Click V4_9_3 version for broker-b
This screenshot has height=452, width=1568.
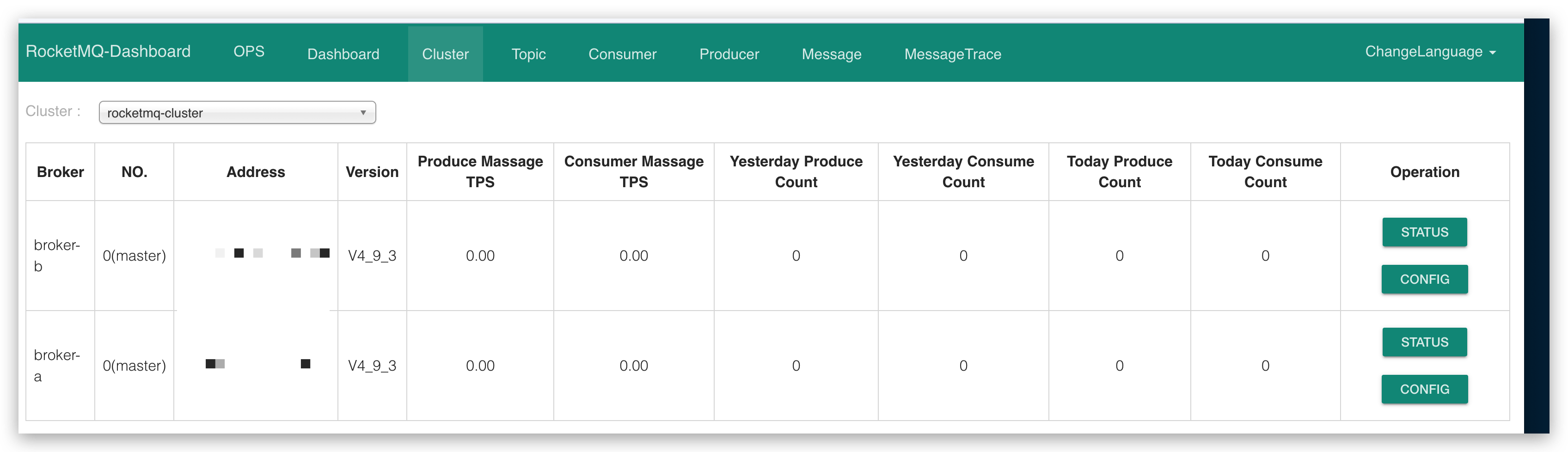click(x=372, y=256)
